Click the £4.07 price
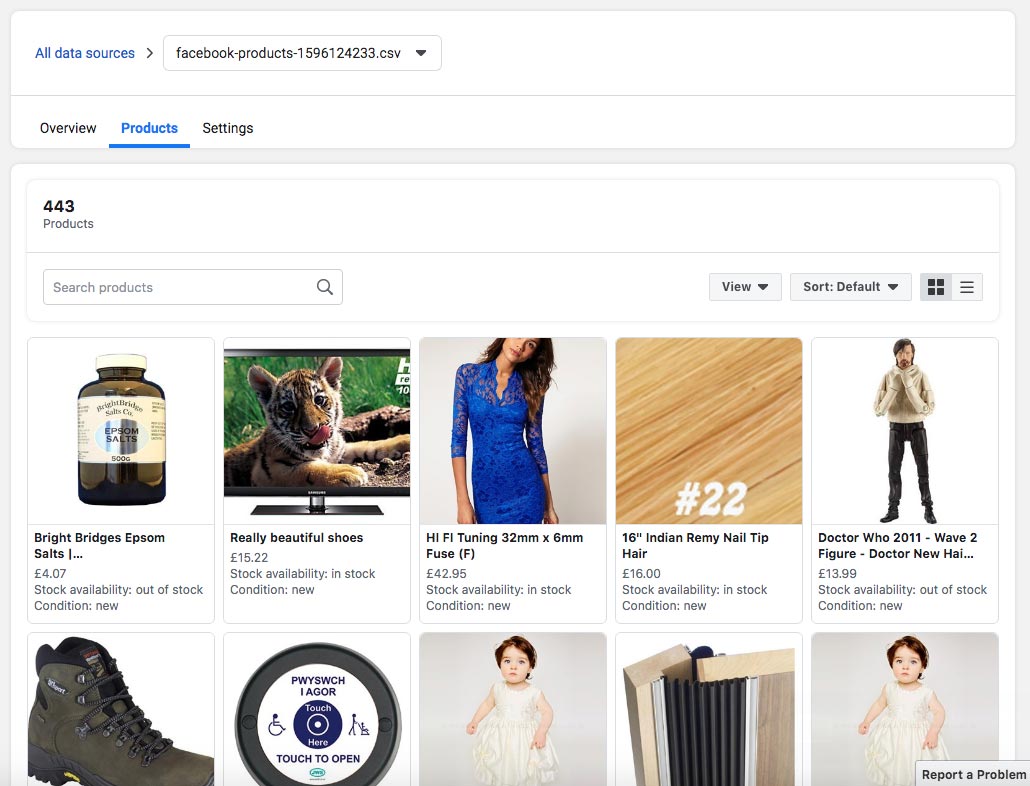Viewport: 1030px width, 786px height. tap(50, 573)
